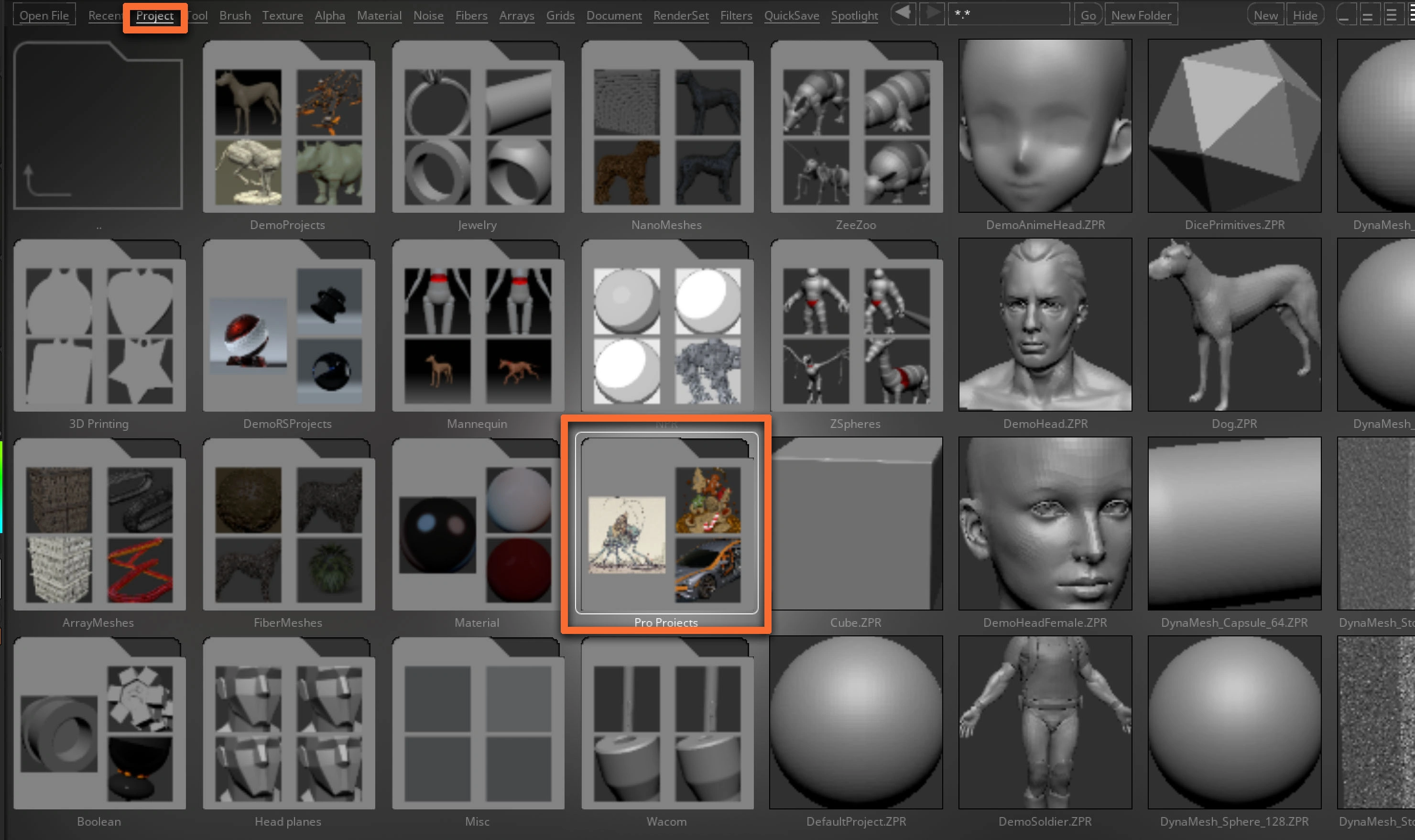Switch to the Project tab
The width and height of the screenshot is (1415, 840).
(x=155, y=16)
